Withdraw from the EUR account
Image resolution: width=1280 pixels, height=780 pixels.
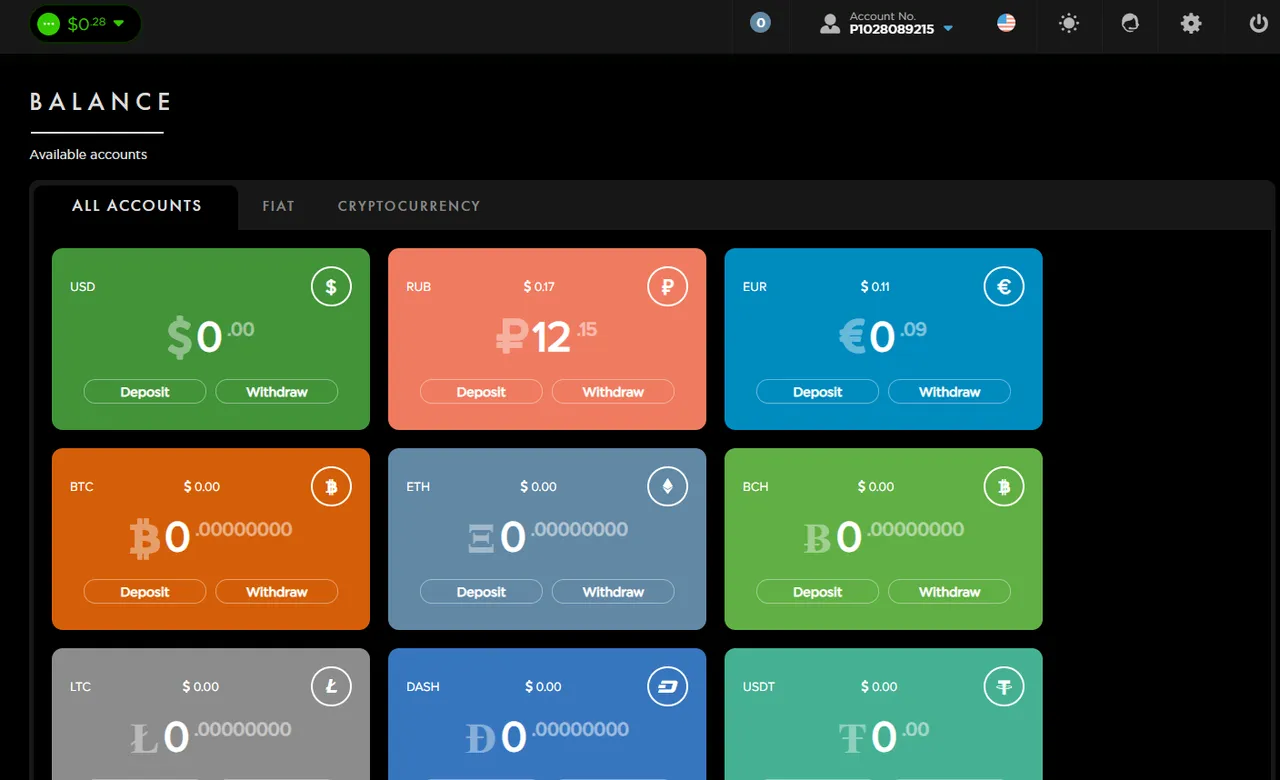coord(950,392)
